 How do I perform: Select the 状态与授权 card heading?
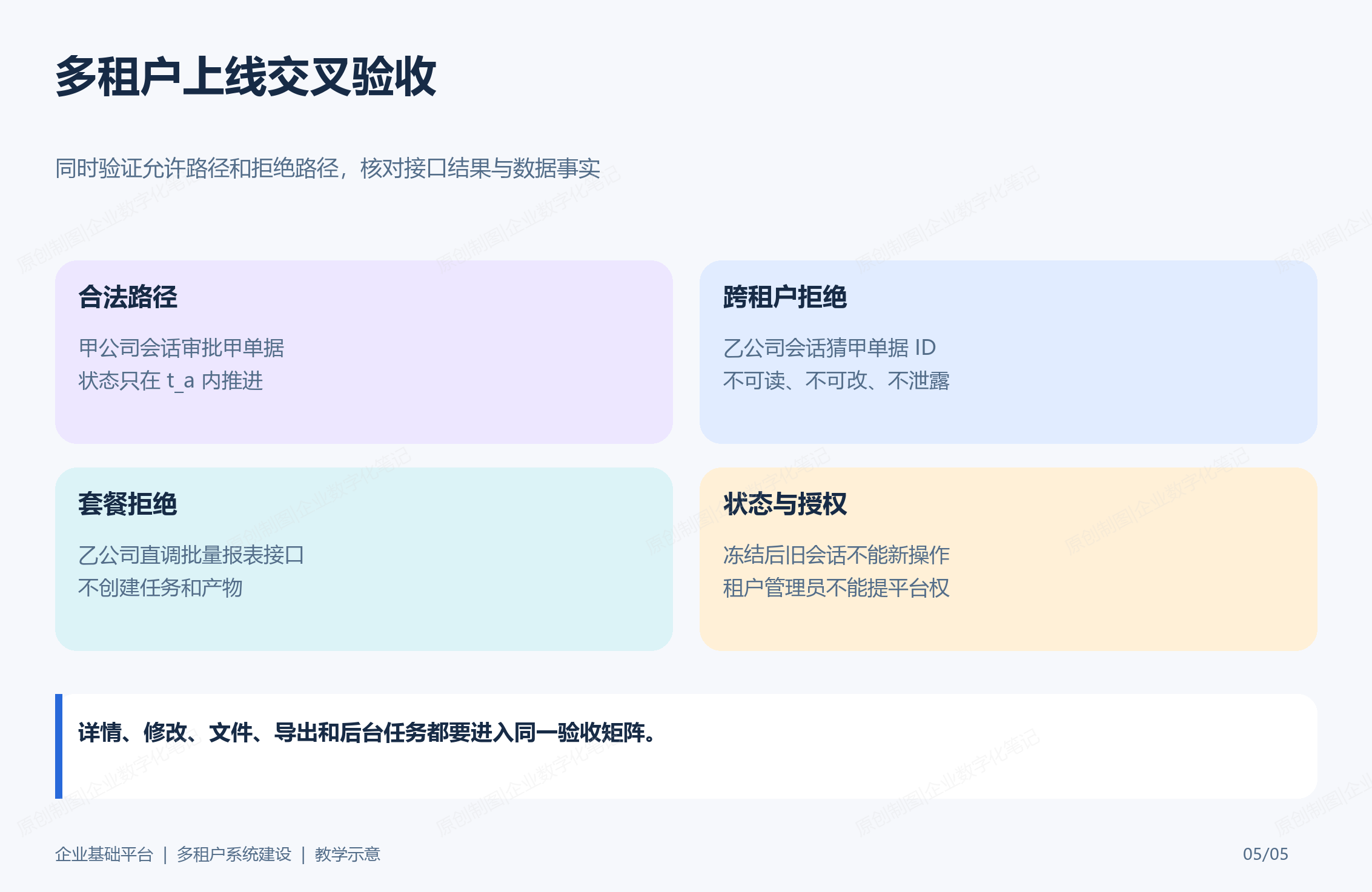[x=785, y=504]
